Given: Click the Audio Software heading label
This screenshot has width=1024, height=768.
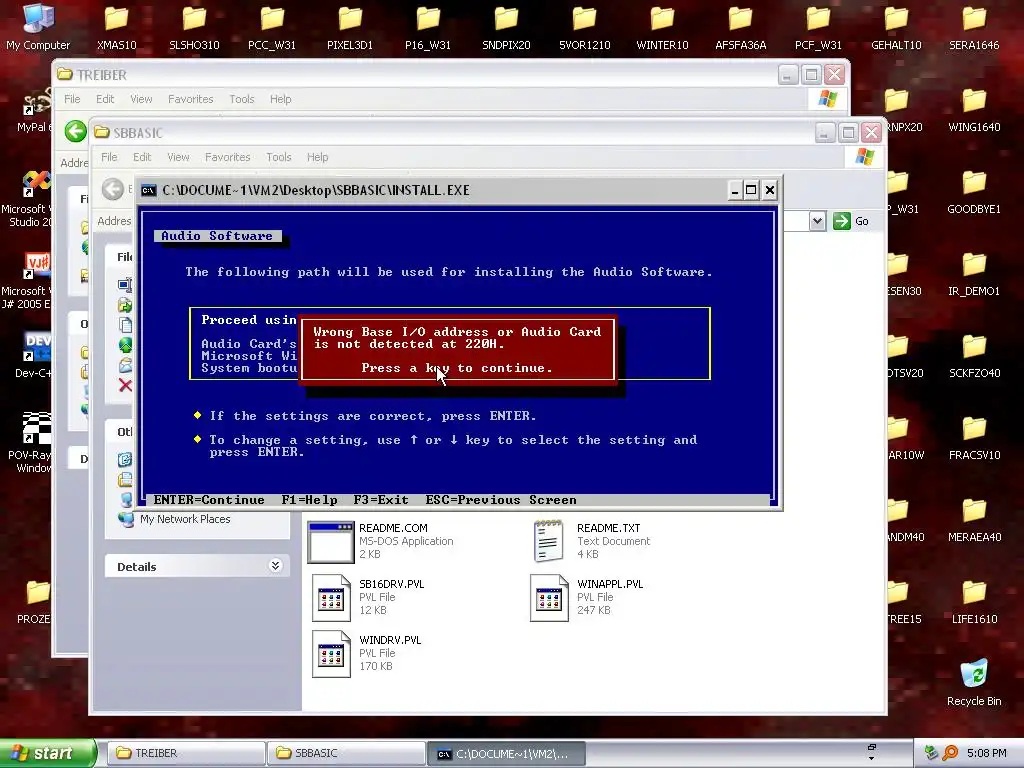Looking at the screenshot, I should (217, 236).
